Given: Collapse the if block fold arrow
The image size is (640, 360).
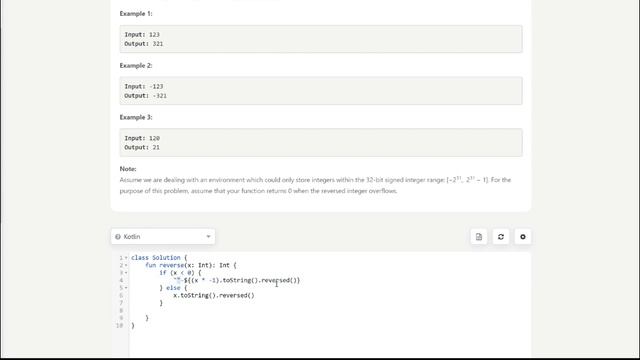Looking at the screenshot, I should click(126, 273).
